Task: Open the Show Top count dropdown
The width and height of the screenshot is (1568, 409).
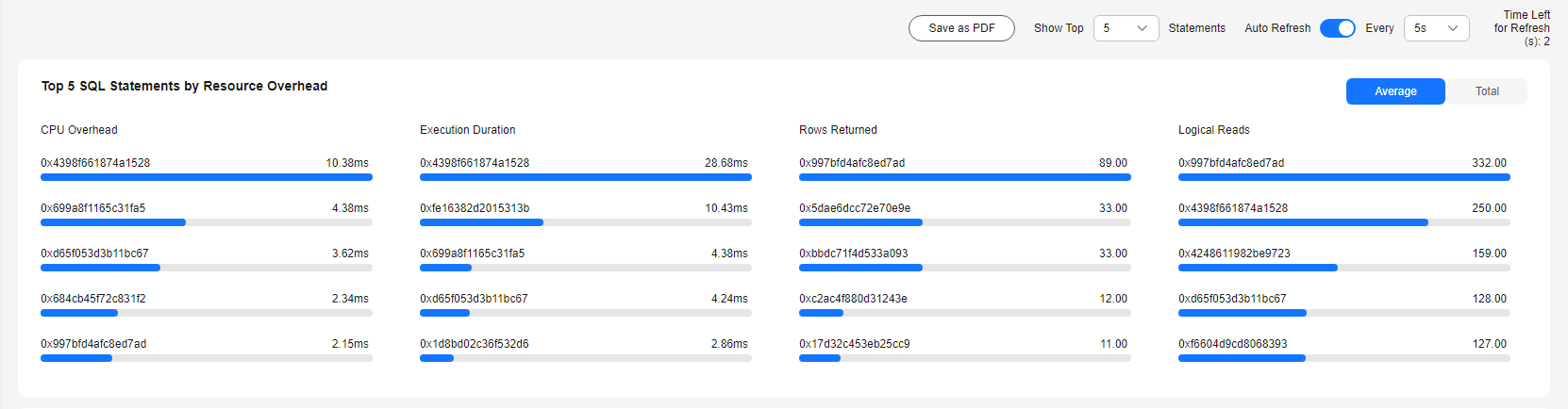Action: (1126, 28)
